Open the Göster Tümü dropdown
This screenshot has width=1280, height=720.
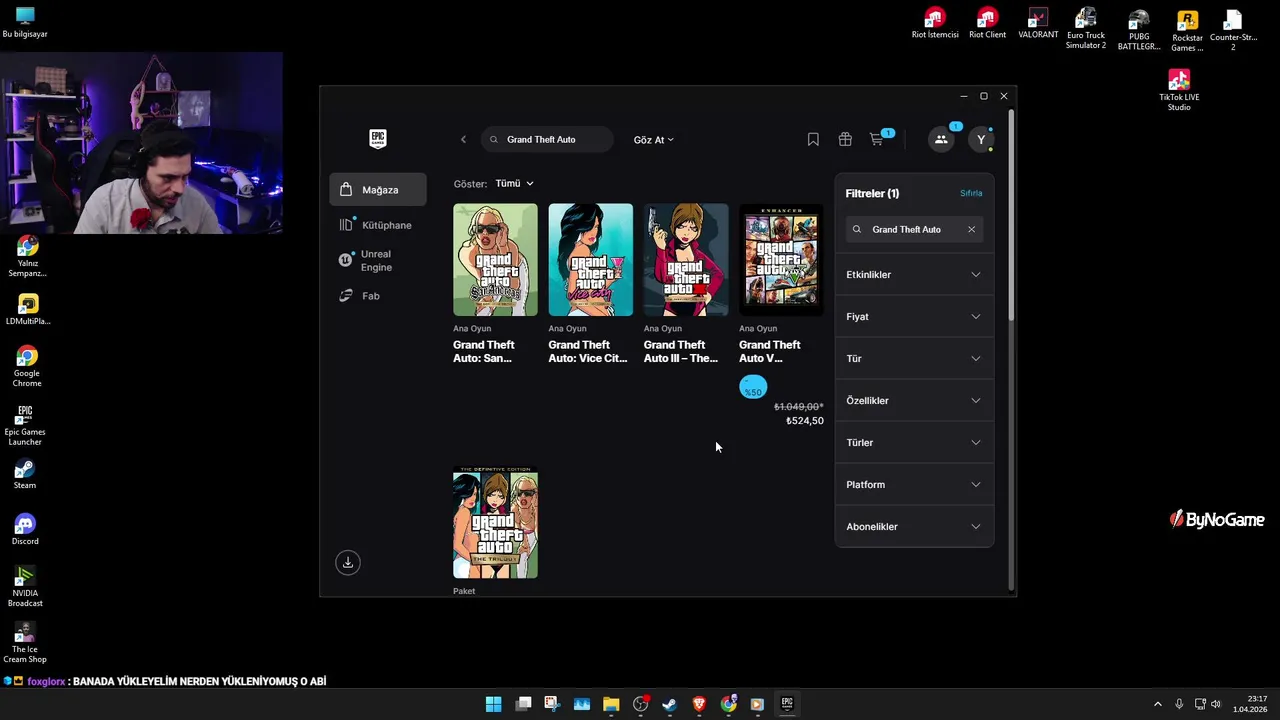coord(515,184)
